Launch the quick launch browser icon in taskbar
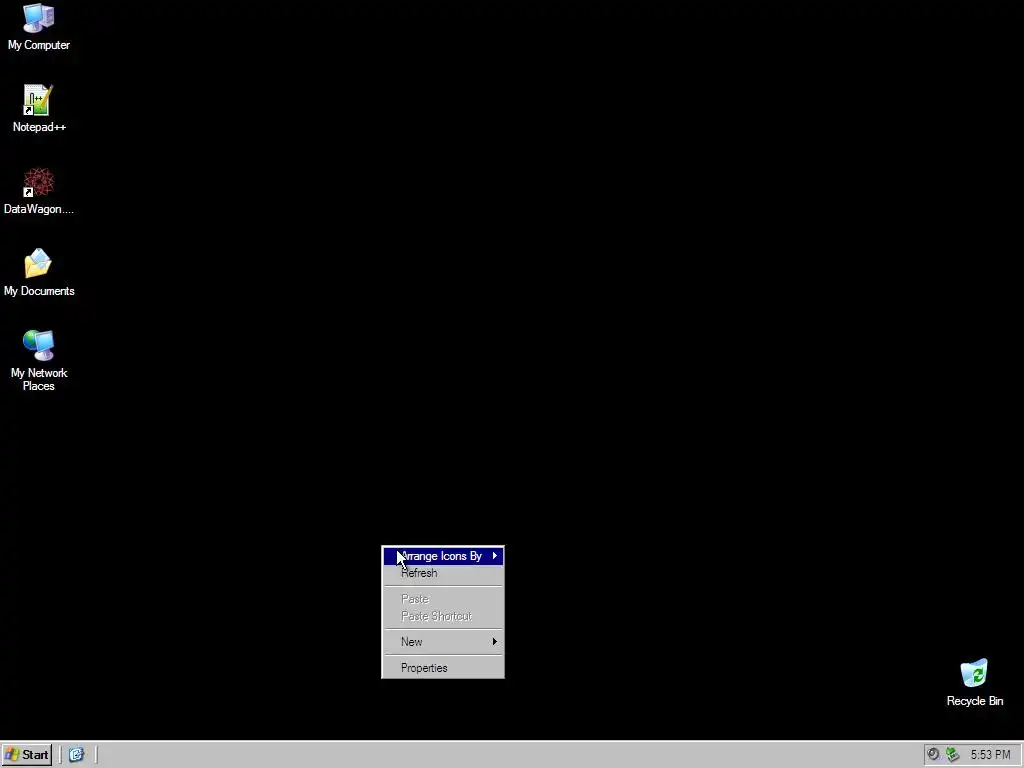The width and height of the screenshot is (1024, 768). point(76,755)
